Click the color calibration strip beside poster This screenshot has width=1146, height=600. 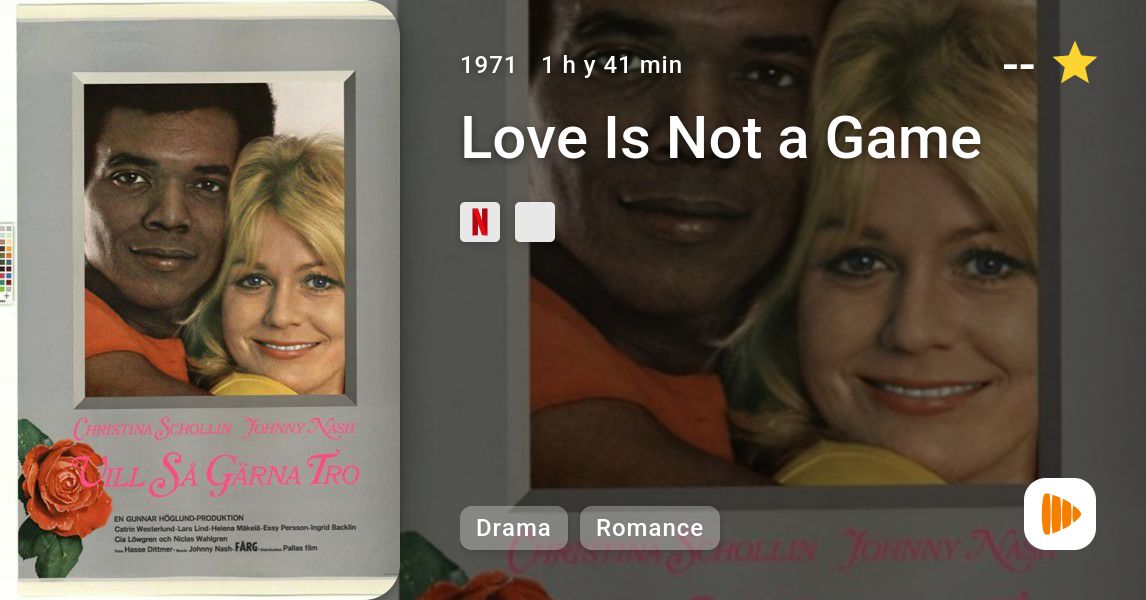[x=7, y=263]
